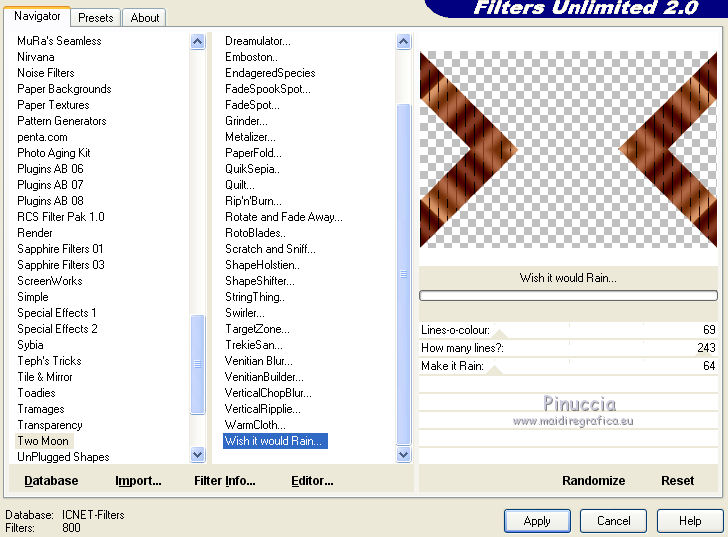Reset filter settings
This screenshot has width=728, height=537.
click(677, 480)
